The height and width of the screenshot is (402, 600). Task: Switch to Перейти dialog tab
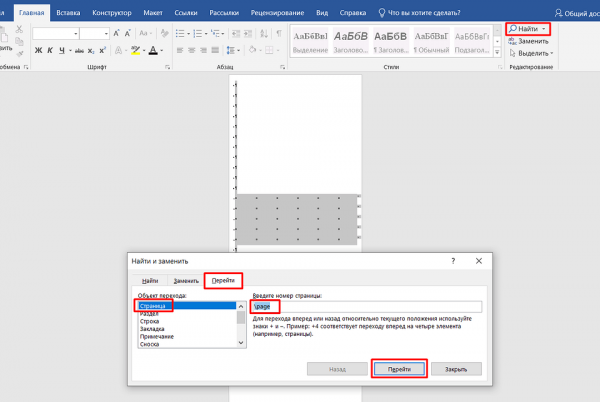223,280
